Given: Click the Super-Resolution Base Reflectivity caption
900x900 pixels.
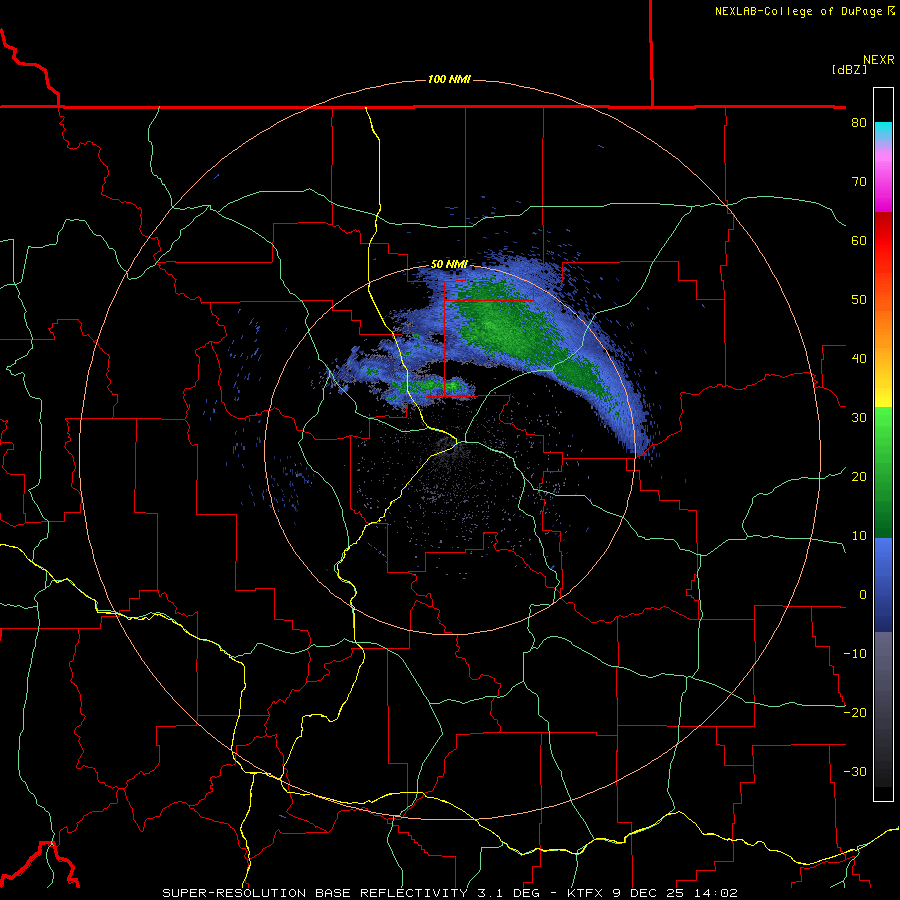Looking at the screenshot, I should (315, 893).
